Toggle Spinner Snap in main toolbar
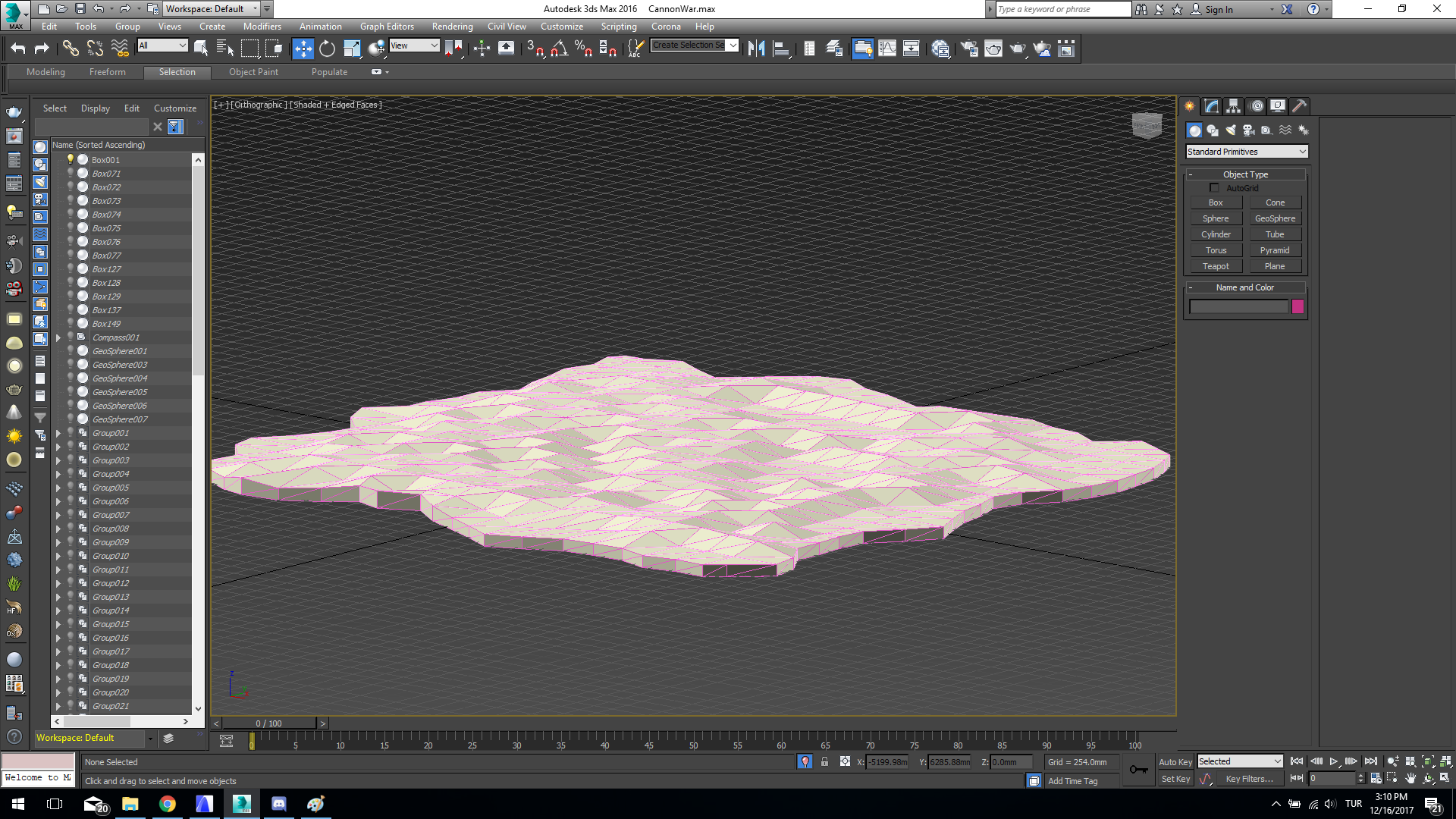Viewport: 1456px width, 819px height. click(x=607, y=49)
